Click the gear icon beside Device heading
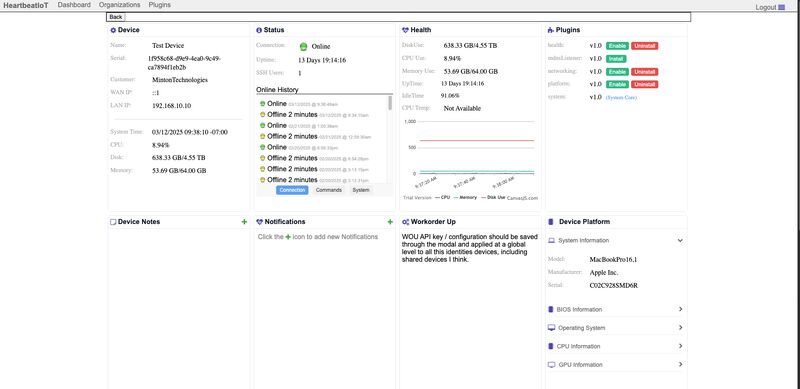800x389 pixels. pos(113,30)
